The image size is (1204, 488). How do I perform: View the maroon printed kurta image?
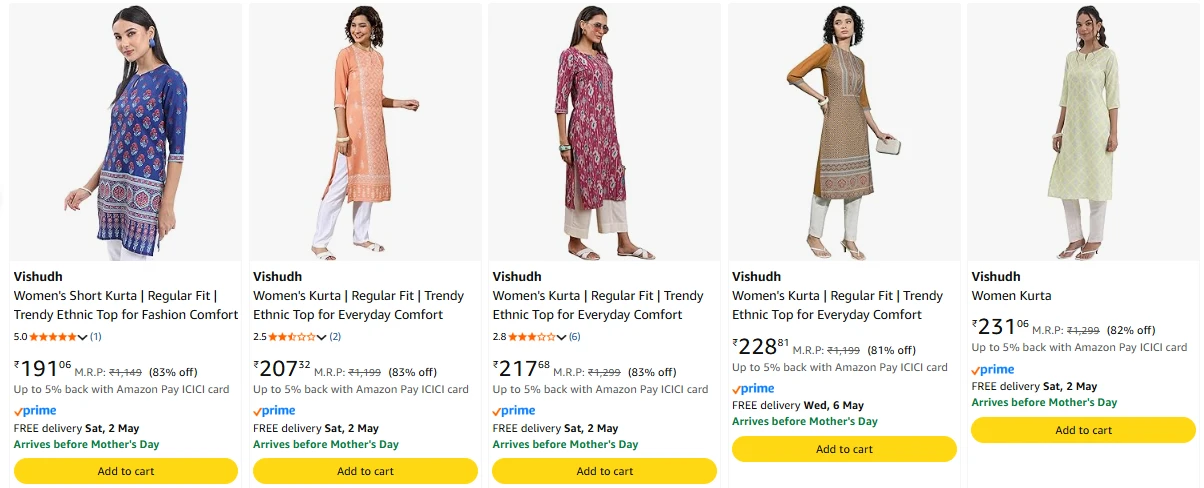click(x=604, y=132)
